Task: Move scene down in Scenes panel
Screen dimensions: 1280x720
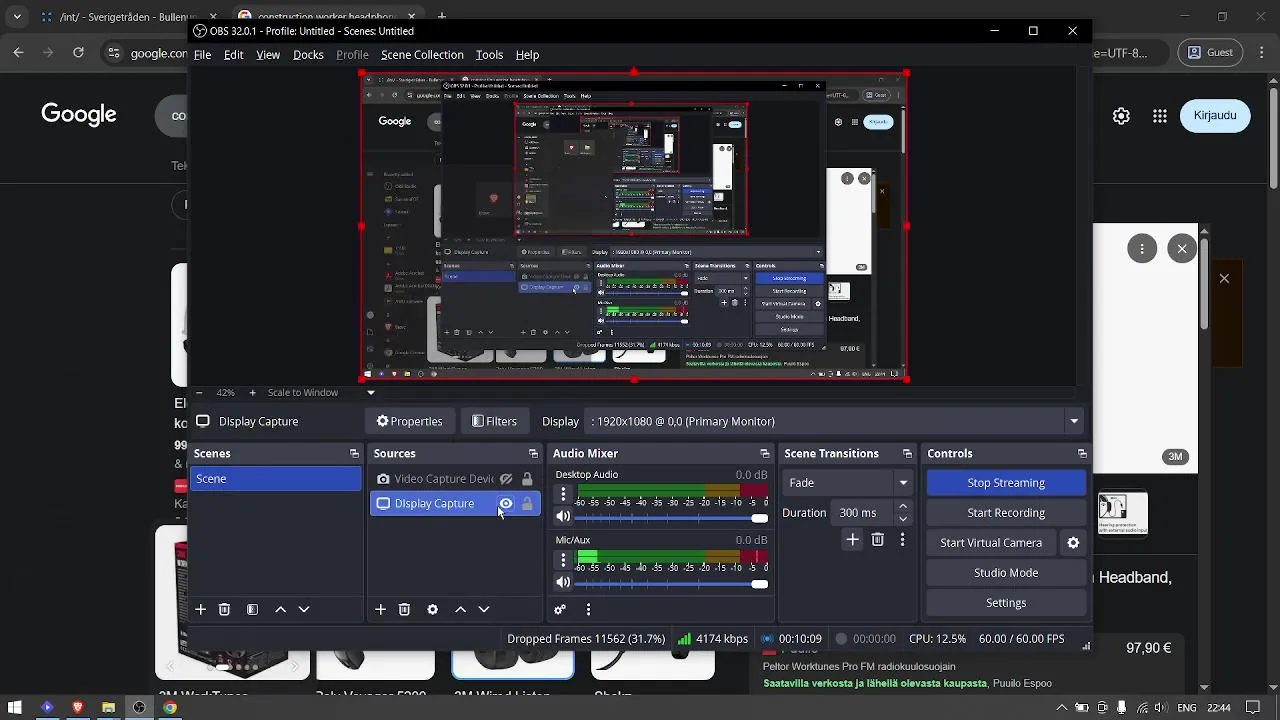Action: (304, 609)
